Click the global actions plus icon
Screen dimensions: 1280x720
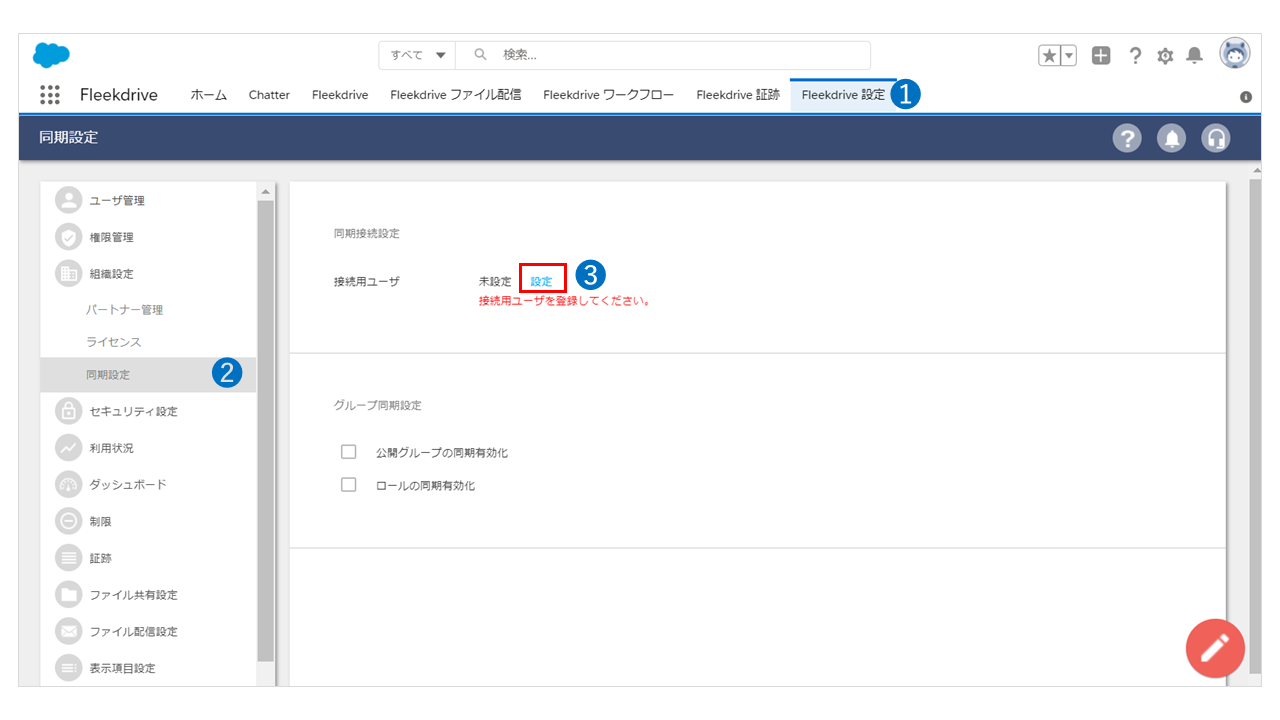(1101, 56)
